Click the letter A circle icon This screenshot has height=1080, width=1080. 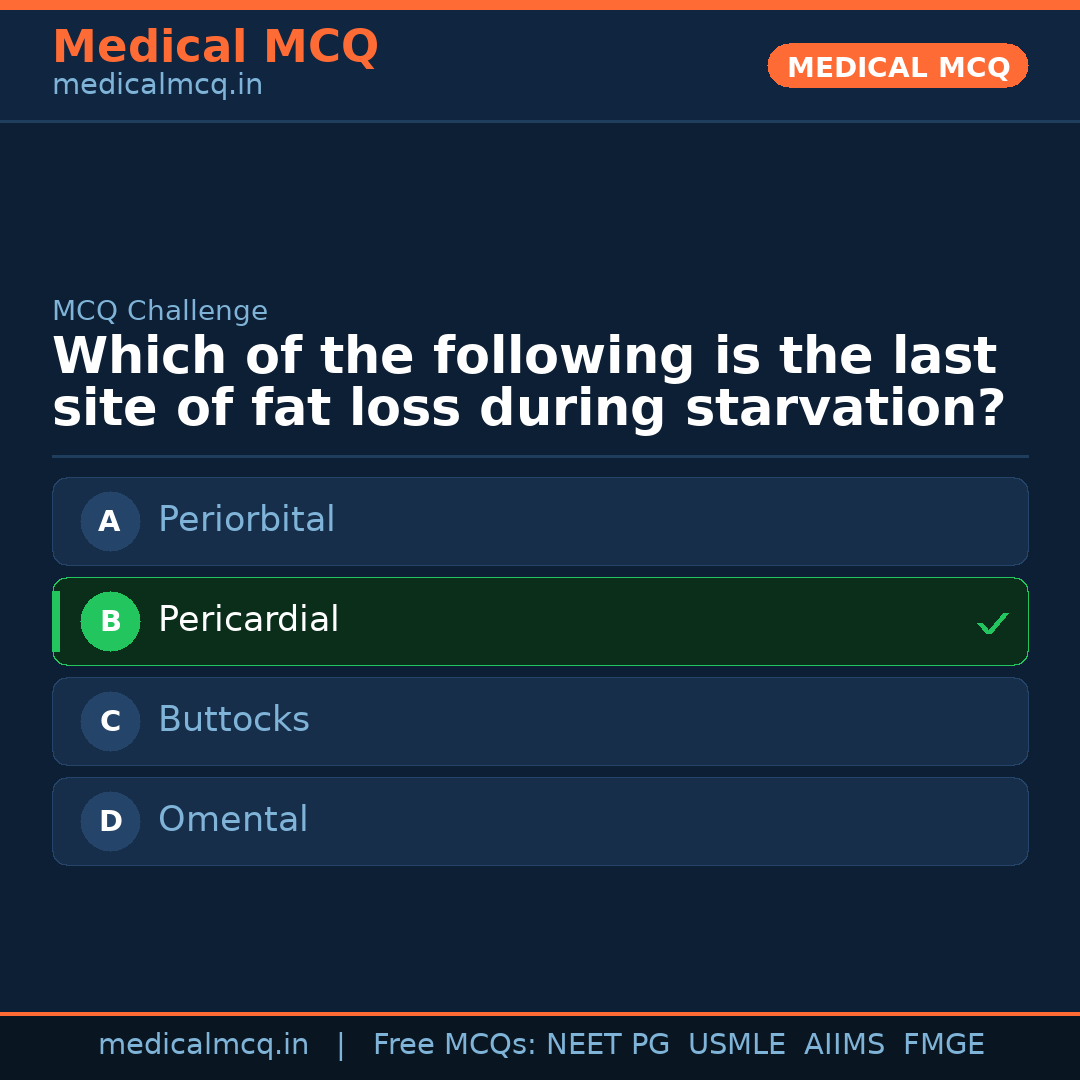click(x=110, y=521)
